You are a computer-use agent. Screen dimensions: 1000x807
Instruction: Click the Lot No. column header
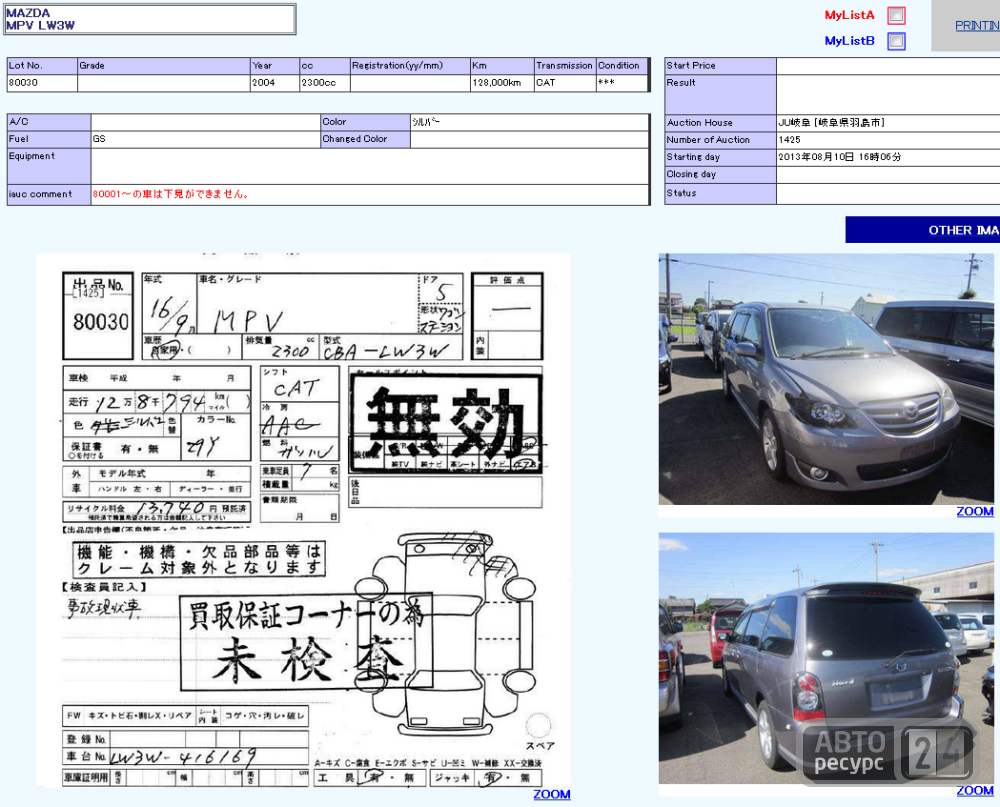pos(42,66)
